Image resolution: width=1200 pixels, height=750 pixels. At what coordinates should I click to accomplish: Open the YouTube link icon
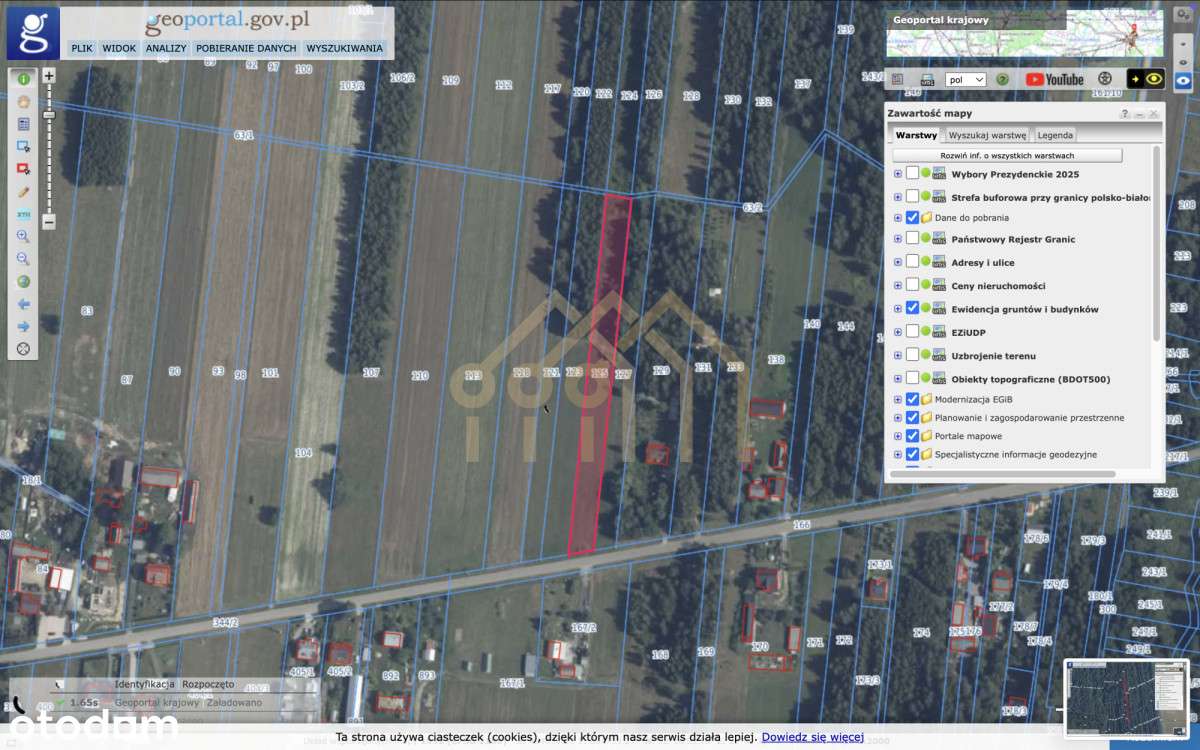(1054, 79)
